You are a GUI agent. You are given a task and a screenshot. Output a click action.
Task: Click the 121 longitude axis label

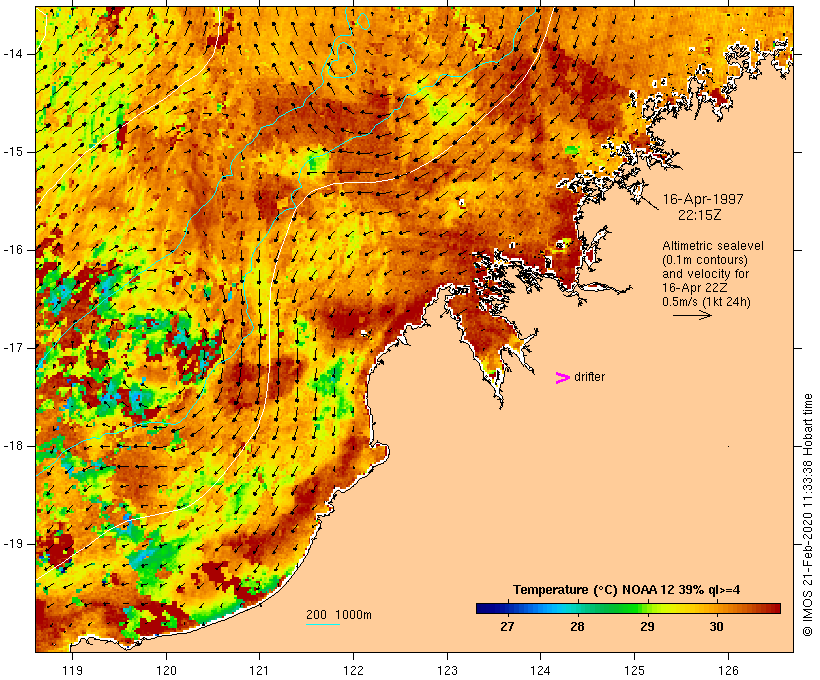click(259, 670)
